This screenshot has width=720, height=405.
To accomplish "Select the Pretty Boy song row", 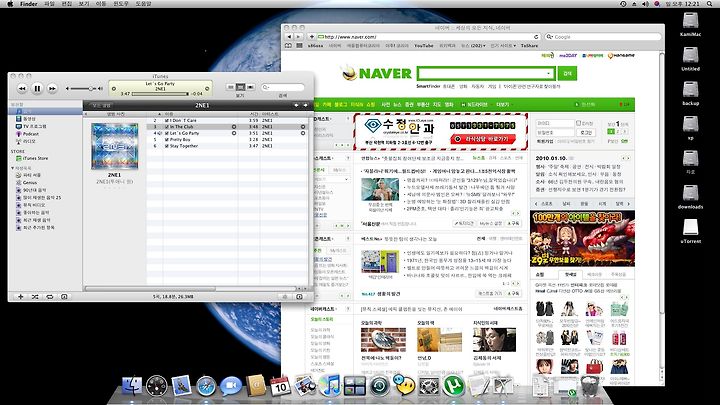I will tap(227, 140).
